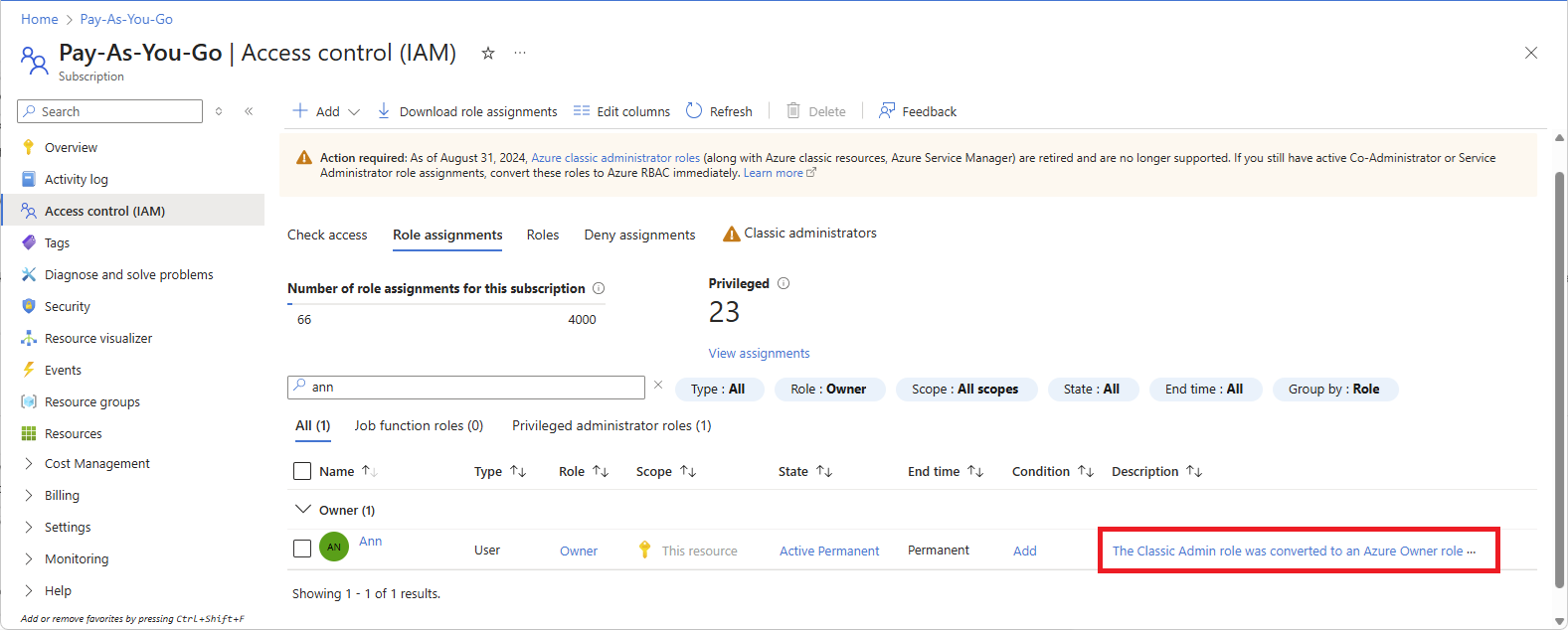Image resolution: width=1568 pixels, height=630 pixels.
Task: Open Overview in sidebar
Action: [x=71, y=147]
